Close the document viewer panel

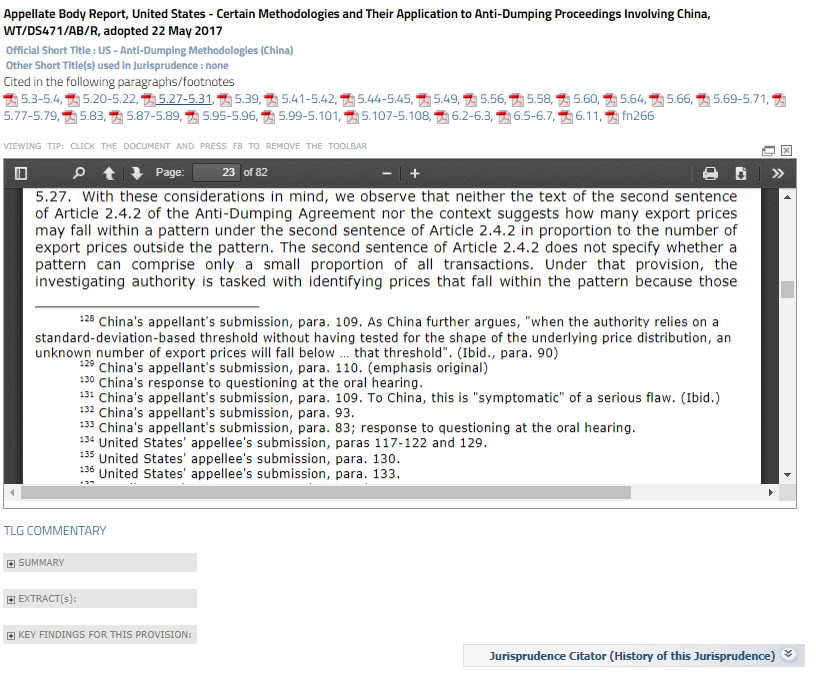click(786, 150)
